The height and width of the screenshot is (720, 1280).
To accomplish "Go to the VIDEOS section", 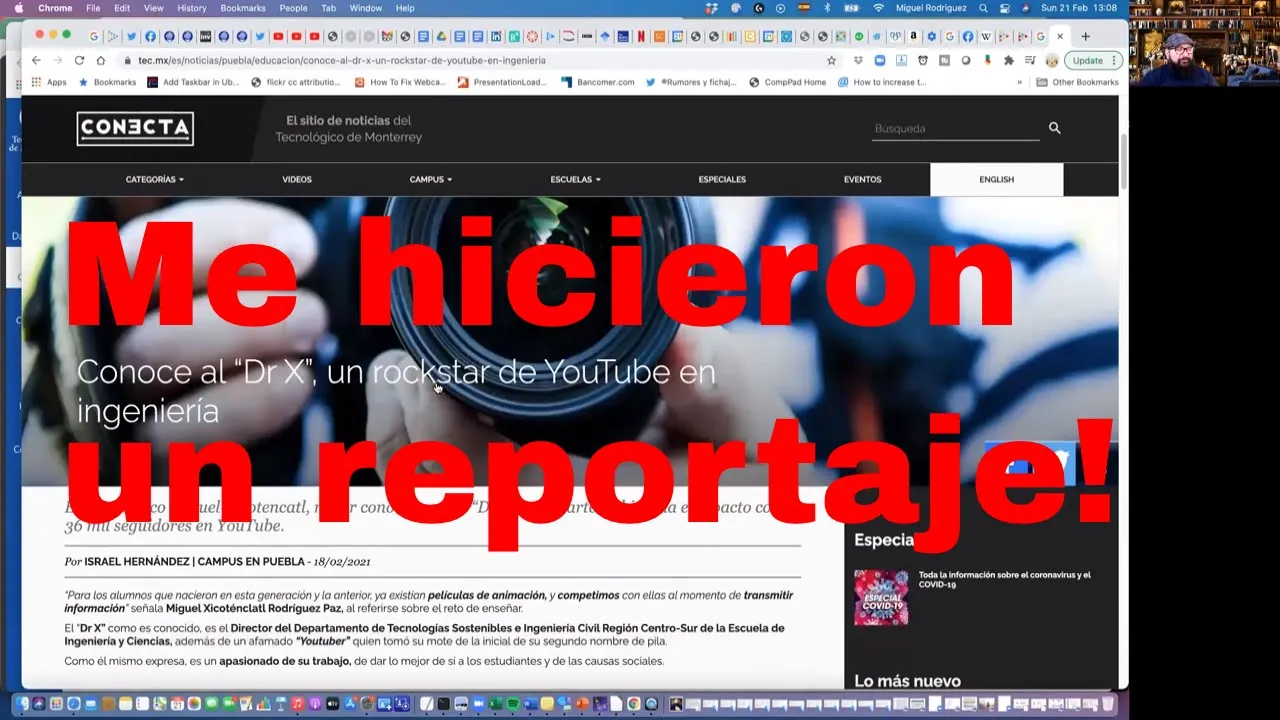I will pyautogui.click(x=297, y=179).
